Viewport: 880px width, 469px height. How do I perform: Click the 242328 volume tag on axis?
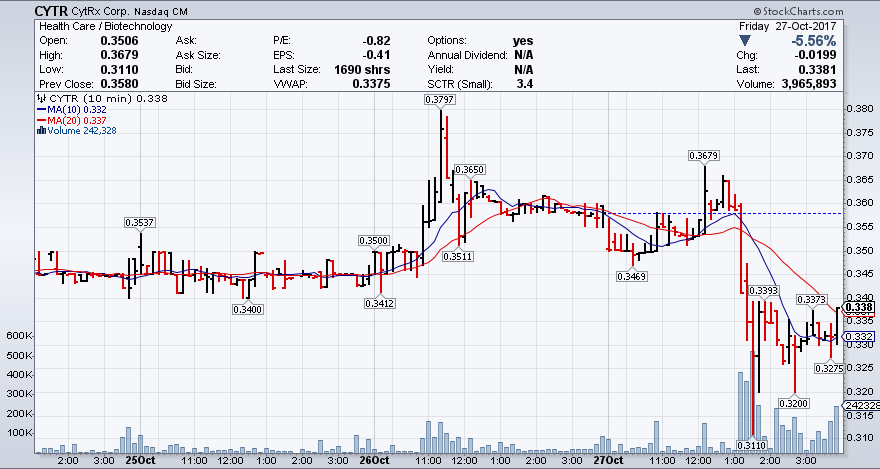[860, 405]
